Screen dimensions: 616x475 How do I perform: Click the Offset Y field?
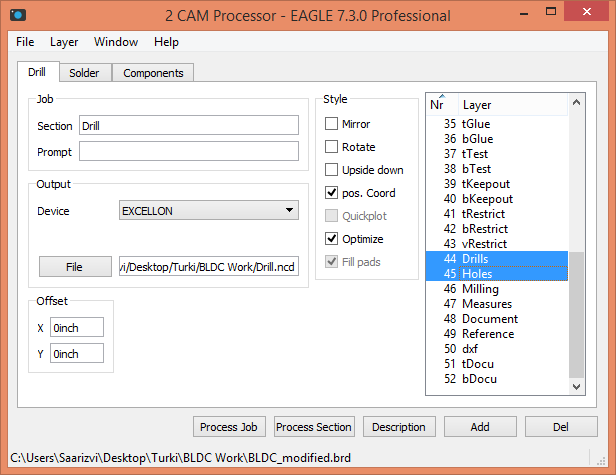click(77, 353)
